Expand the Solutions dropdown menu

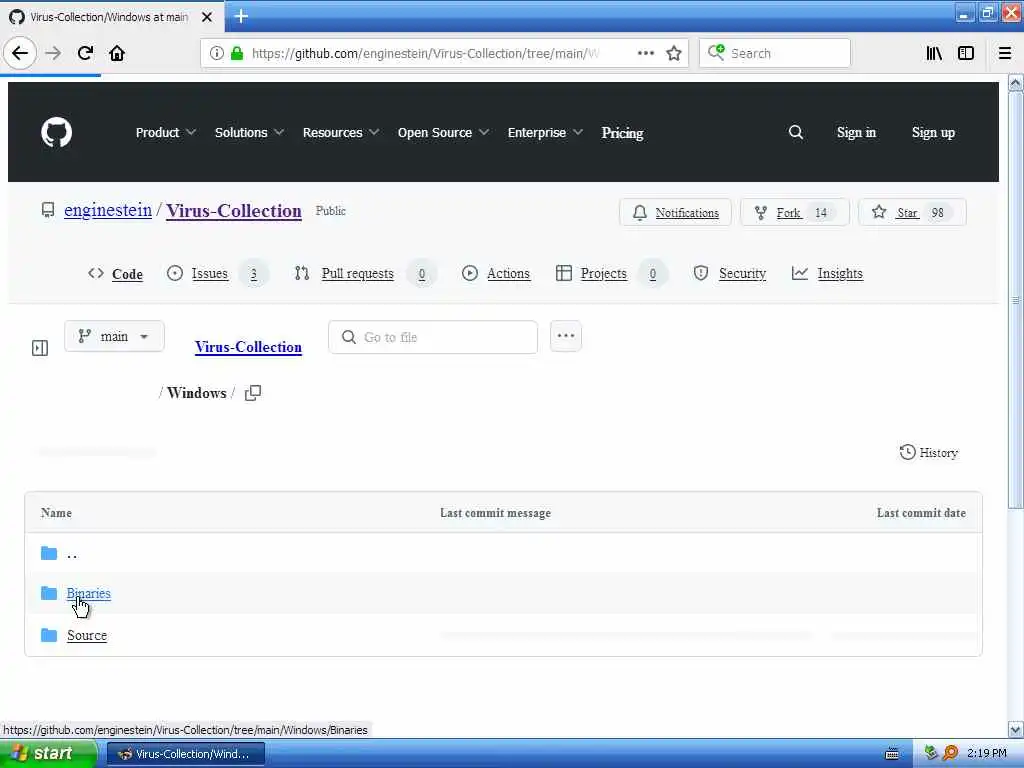[249, 133]
